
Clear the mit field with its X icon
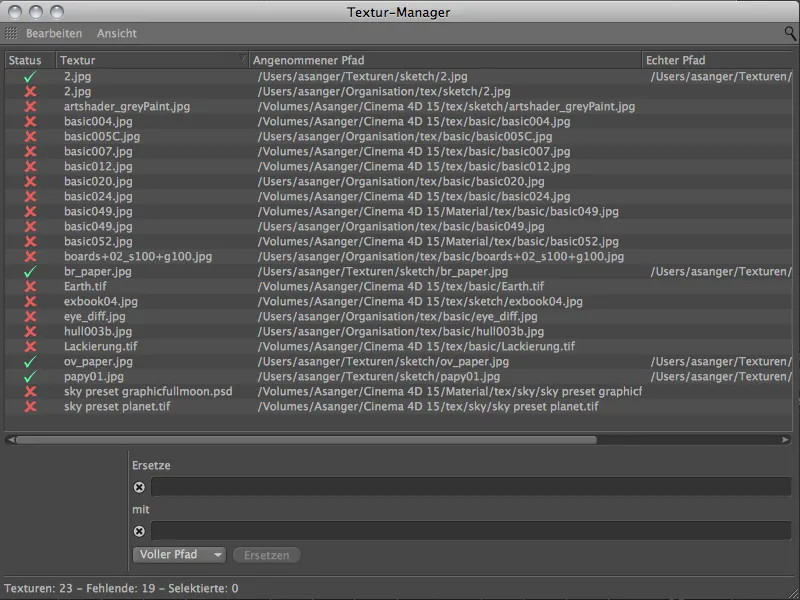coord(139,531)
